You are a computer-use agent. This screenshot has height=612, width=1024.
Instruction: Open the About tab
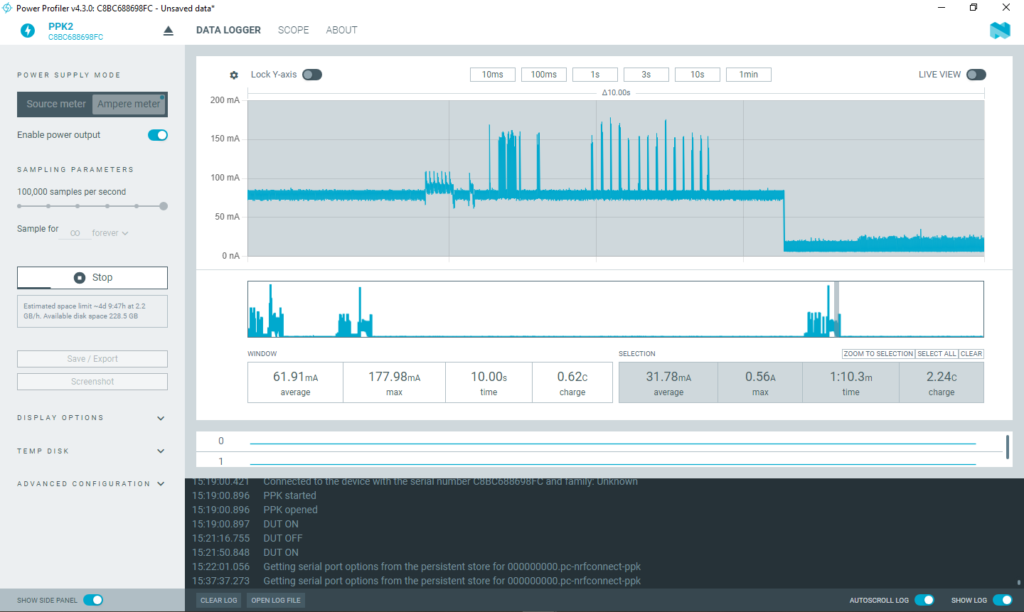(341, 30)
